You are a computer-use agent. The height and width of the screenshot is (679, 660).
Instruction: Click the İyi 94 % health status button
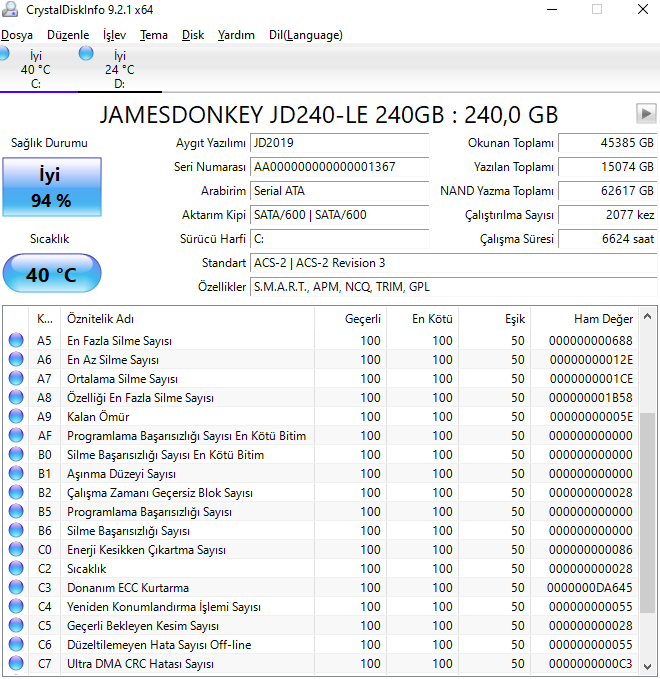coord(52,187)
